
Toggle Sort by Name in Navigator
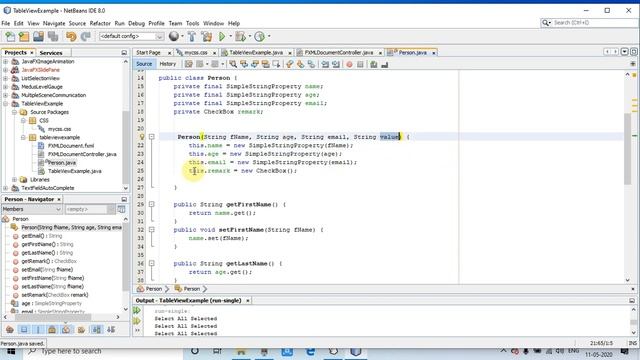point(96,329)
